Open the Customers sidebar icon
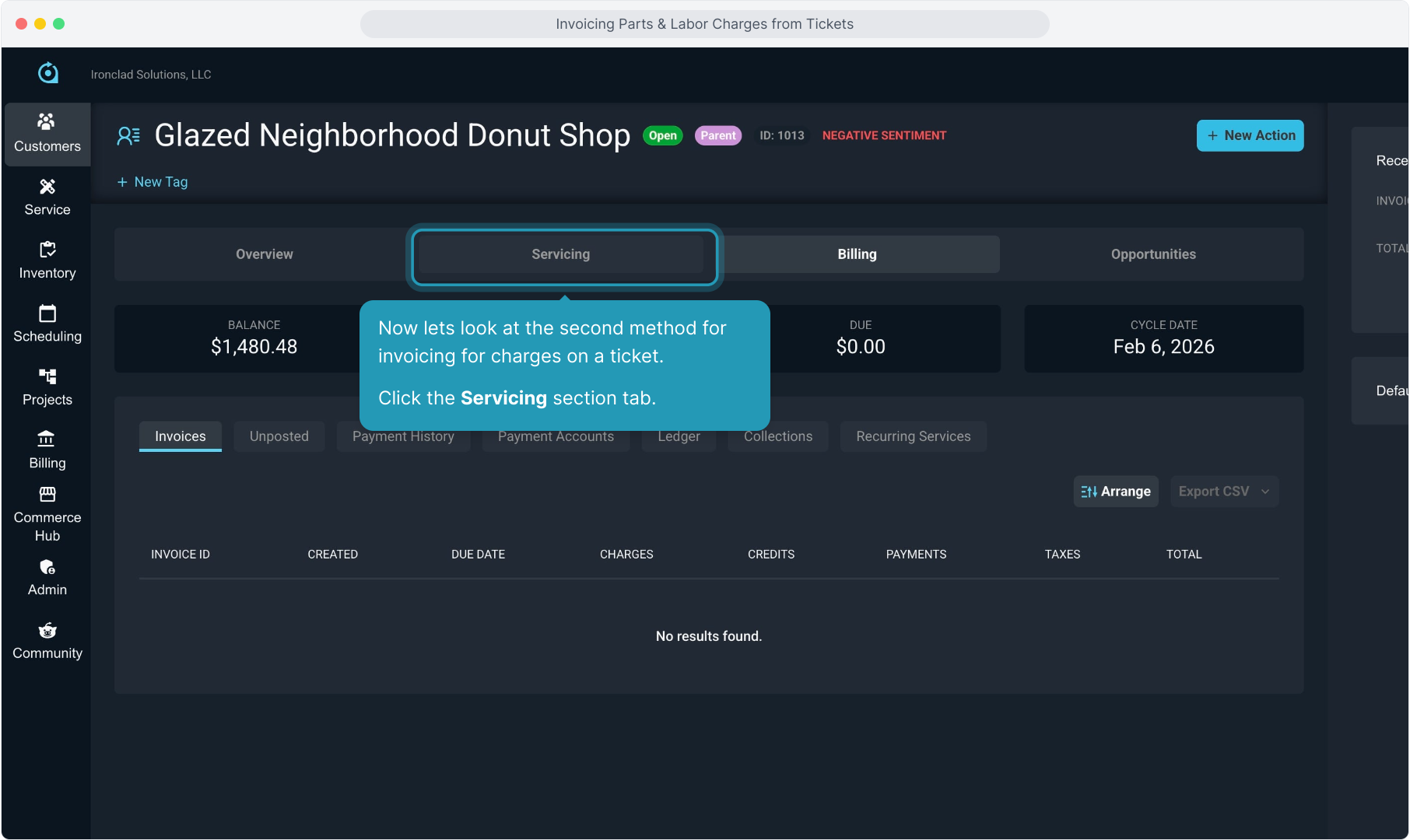 pos(47,122)
